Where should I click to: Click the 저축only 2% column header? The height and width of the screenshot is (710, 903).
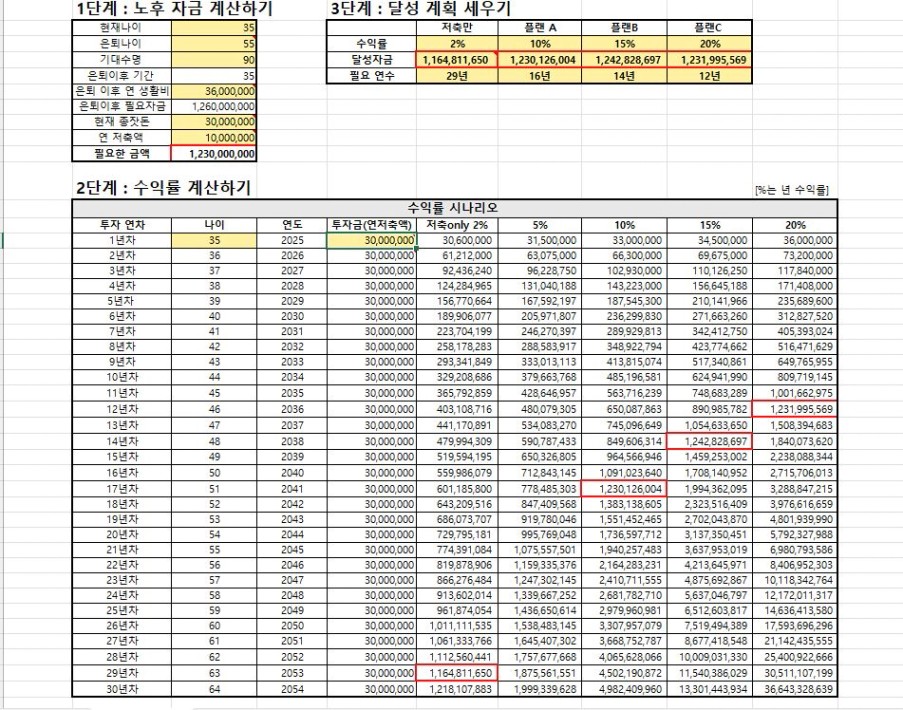coord(457,225)
